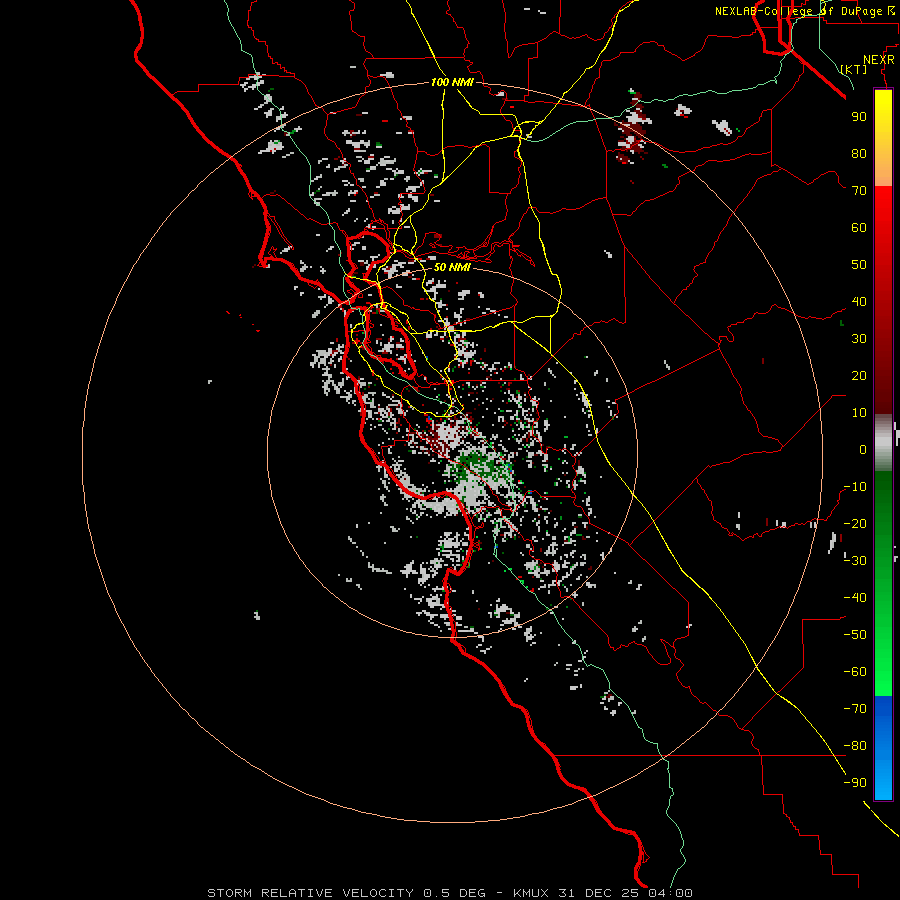The width and height of the screenshot is (900, 900).
Task: Select the positive 80 value on the velocity scale
Action: click(x=859, y=153)
